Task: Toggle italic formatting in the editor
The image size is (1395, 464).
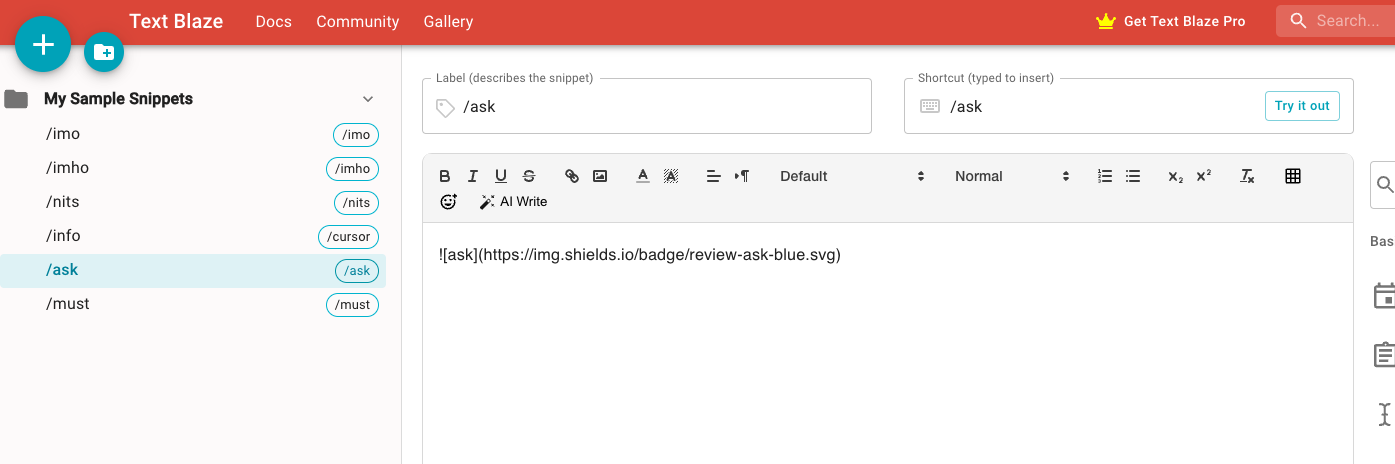Action: click(473, 176)
